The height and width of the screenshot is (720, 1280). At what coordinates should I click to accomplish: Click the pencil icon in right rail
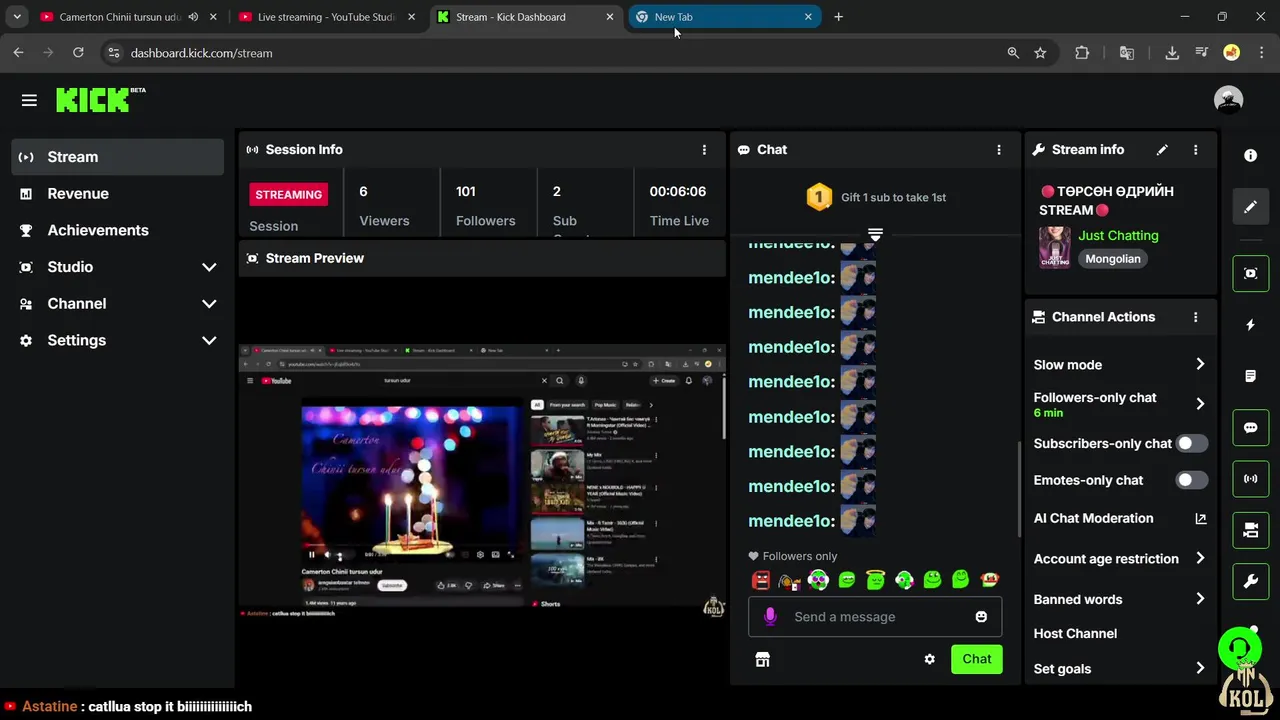coord(1250,207)
